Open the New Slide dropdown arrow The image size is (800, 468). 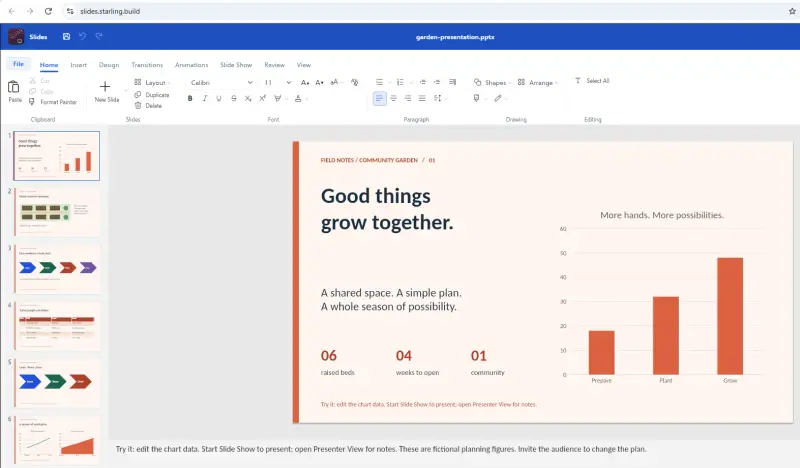[126, 91]
